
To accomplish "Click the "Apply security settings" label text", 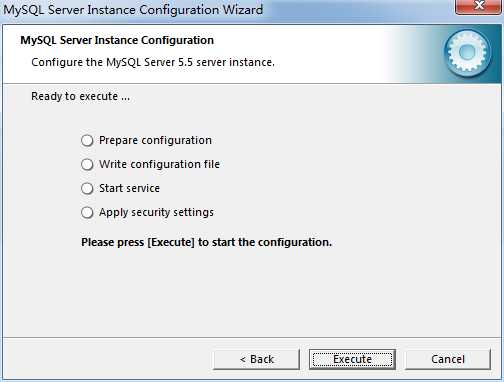I will 156,212.
